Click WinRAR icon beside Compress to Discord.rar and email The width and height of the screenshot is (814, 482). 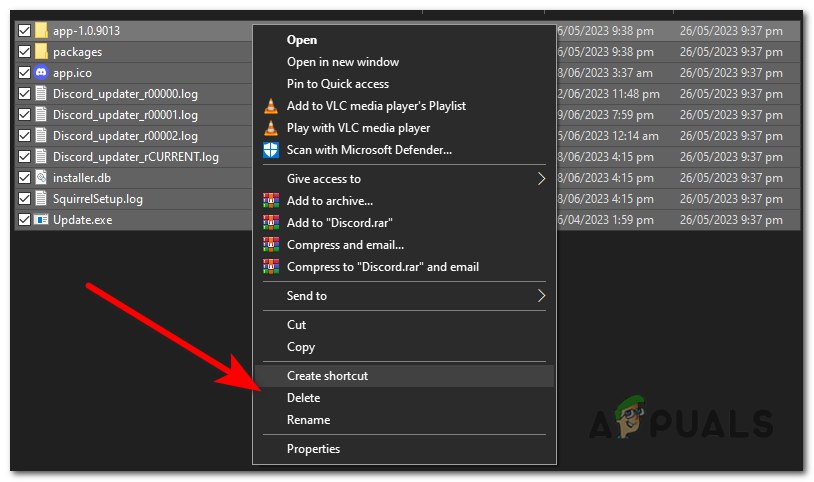tap(271, 266)
